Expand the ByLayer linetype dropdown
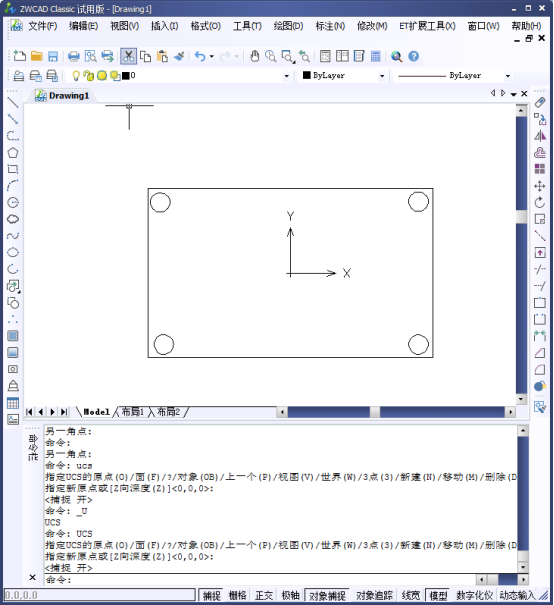 pos(508,76)
